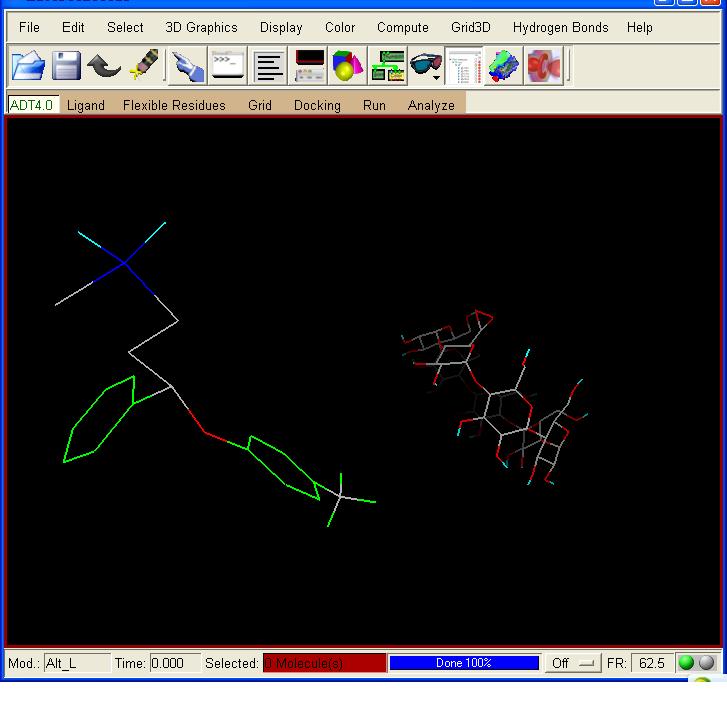Open the Compute menu

[402, 28]
